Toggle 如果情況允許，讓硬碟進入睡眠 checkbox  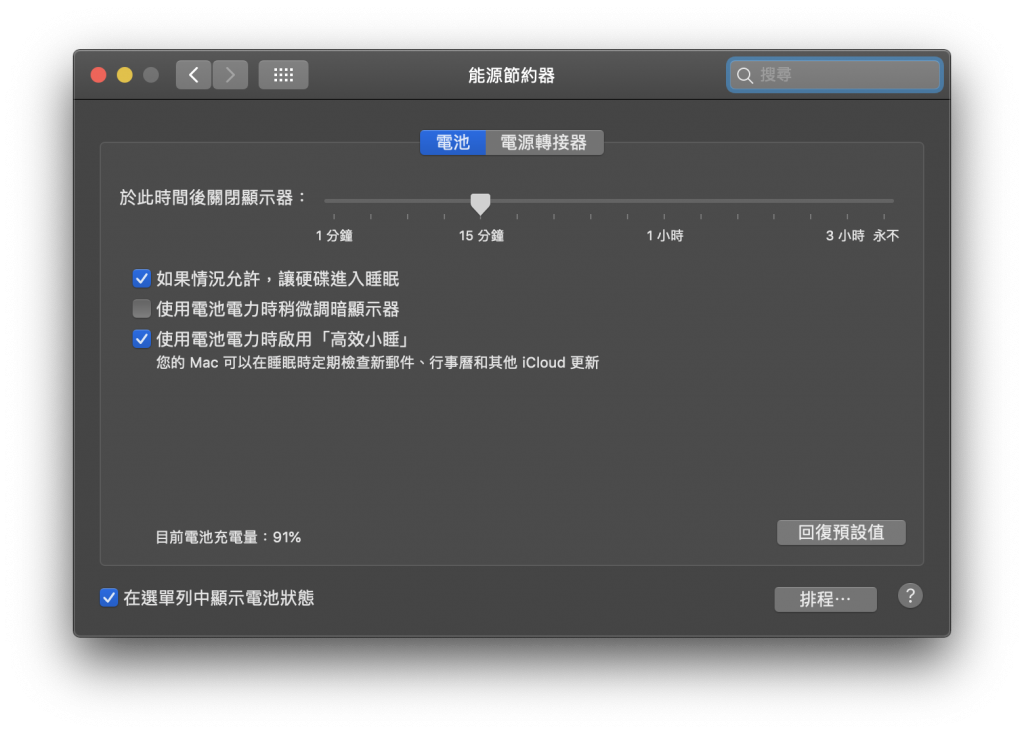(142, 279)
